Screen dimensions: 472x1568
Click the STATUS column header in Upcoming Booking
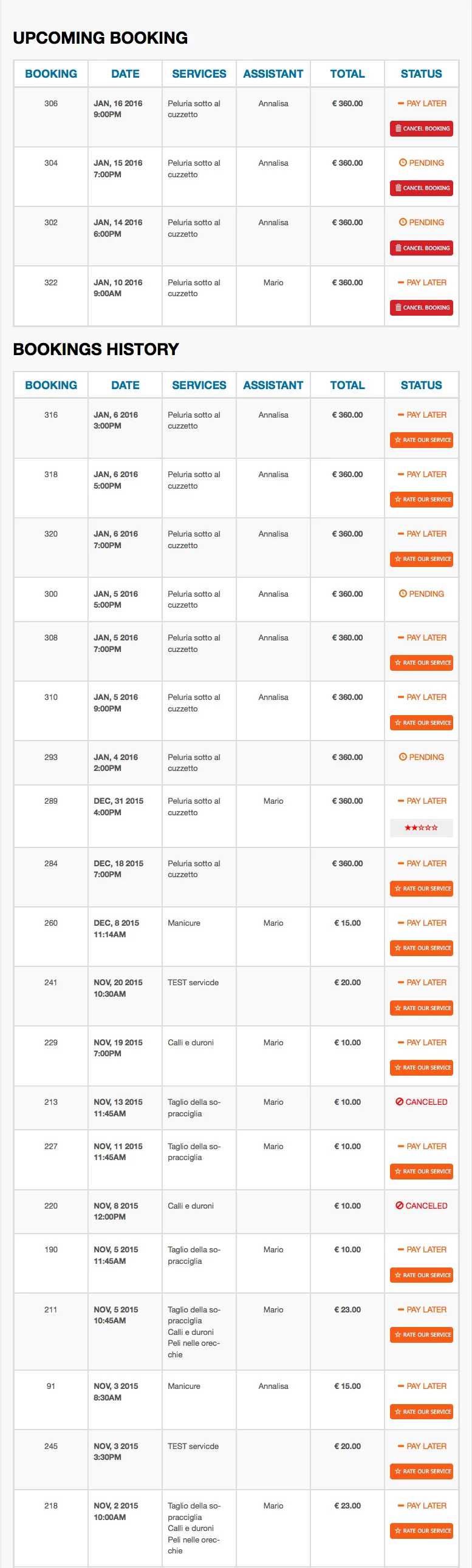point(422,73)
